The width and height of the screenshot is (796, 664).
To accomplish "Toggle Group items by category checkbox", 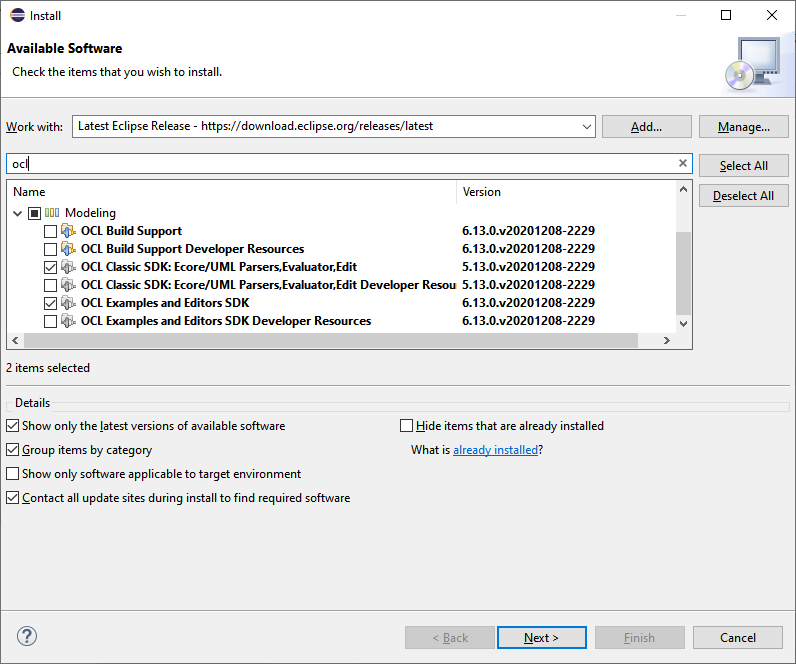I will [13, 449].
